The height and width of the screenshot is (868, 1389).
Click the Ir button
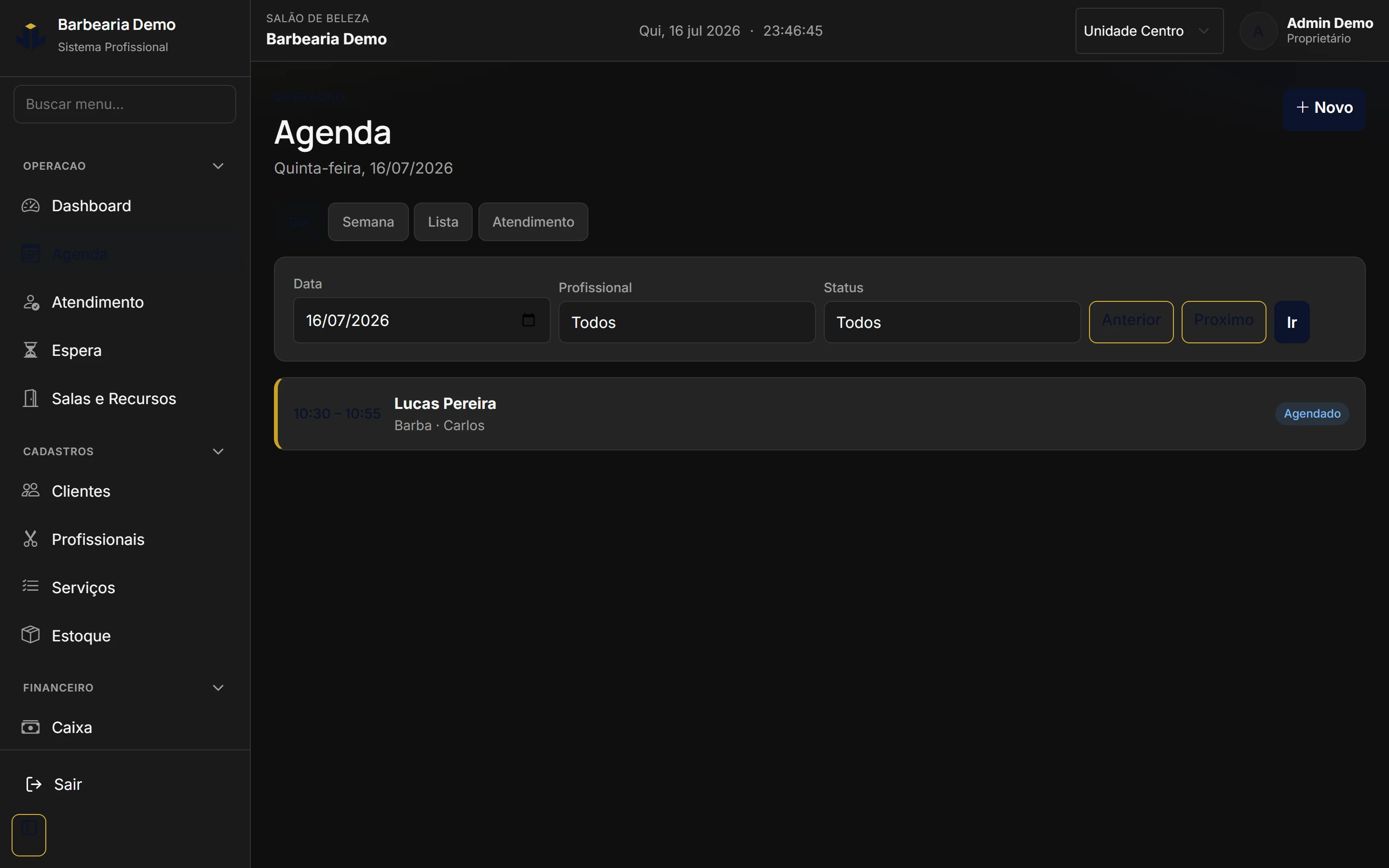1292,322
